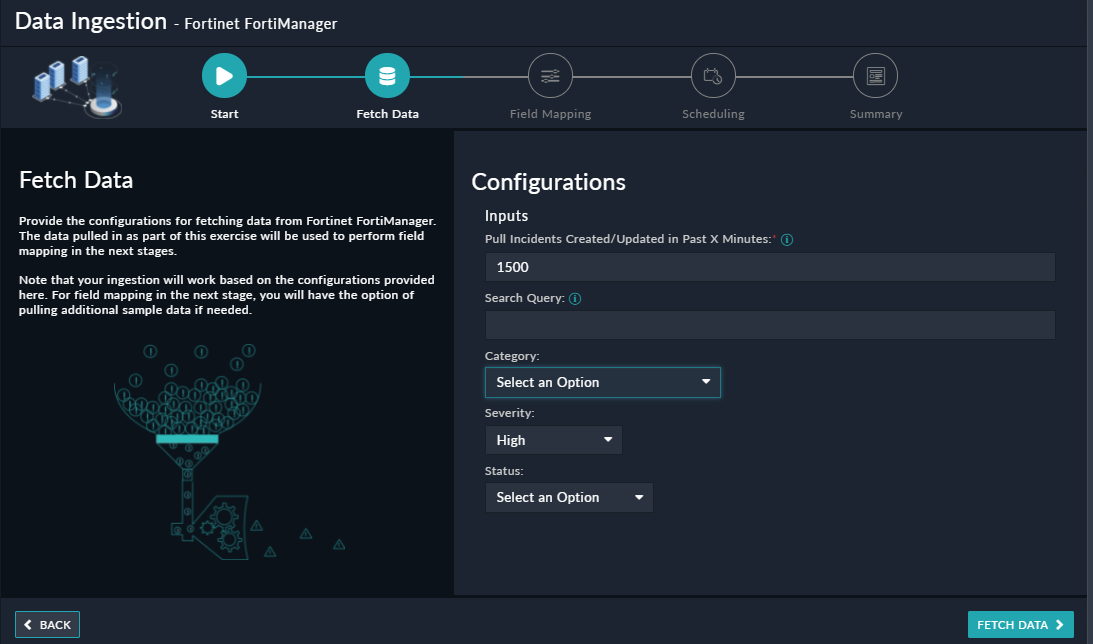Click the Field Mapping sliders icon
Screen dimensions: 1093x644
pos(550,75)
